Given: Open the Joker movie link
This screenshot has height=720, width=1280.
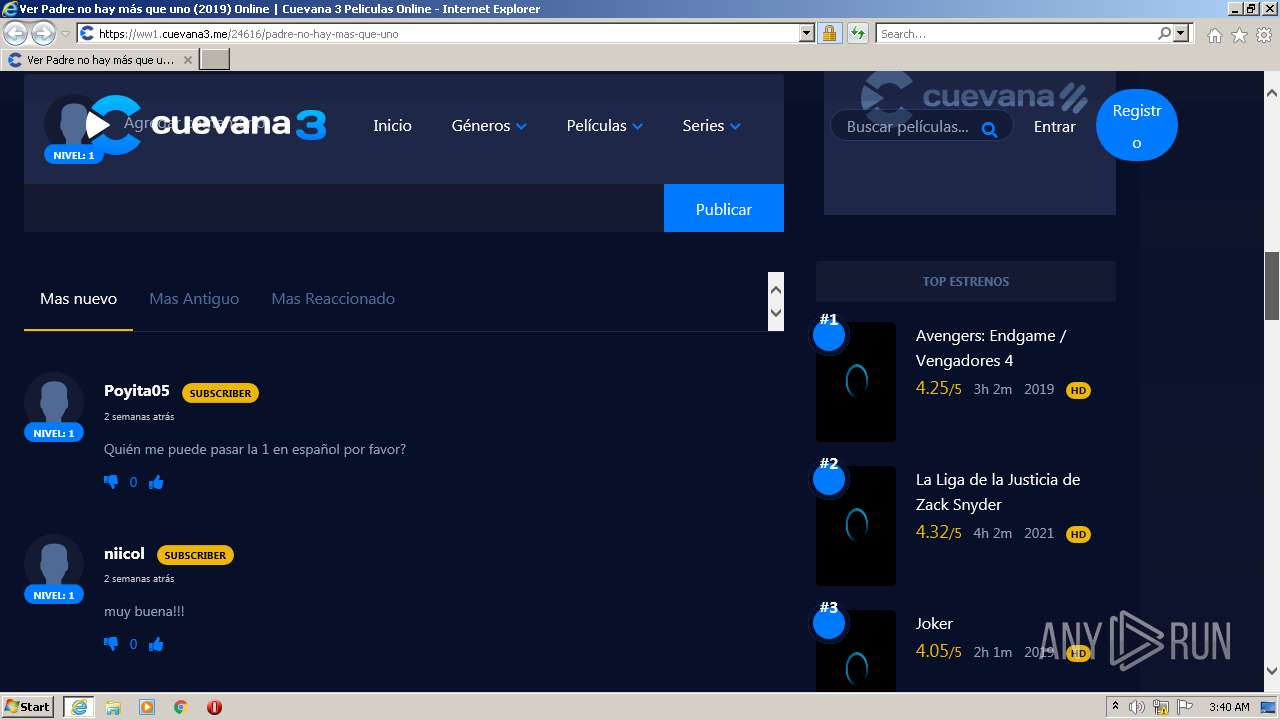Looking at the screenshot, I should [x=934, y=624].
